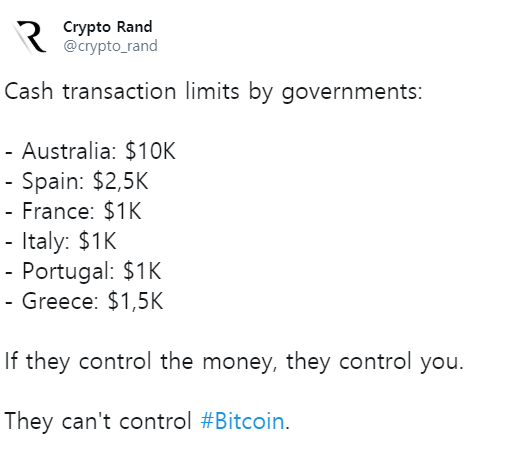This screenshot has height=451, width=529.
Task: Click the word Italy in the list
Action: pos(43,241)
